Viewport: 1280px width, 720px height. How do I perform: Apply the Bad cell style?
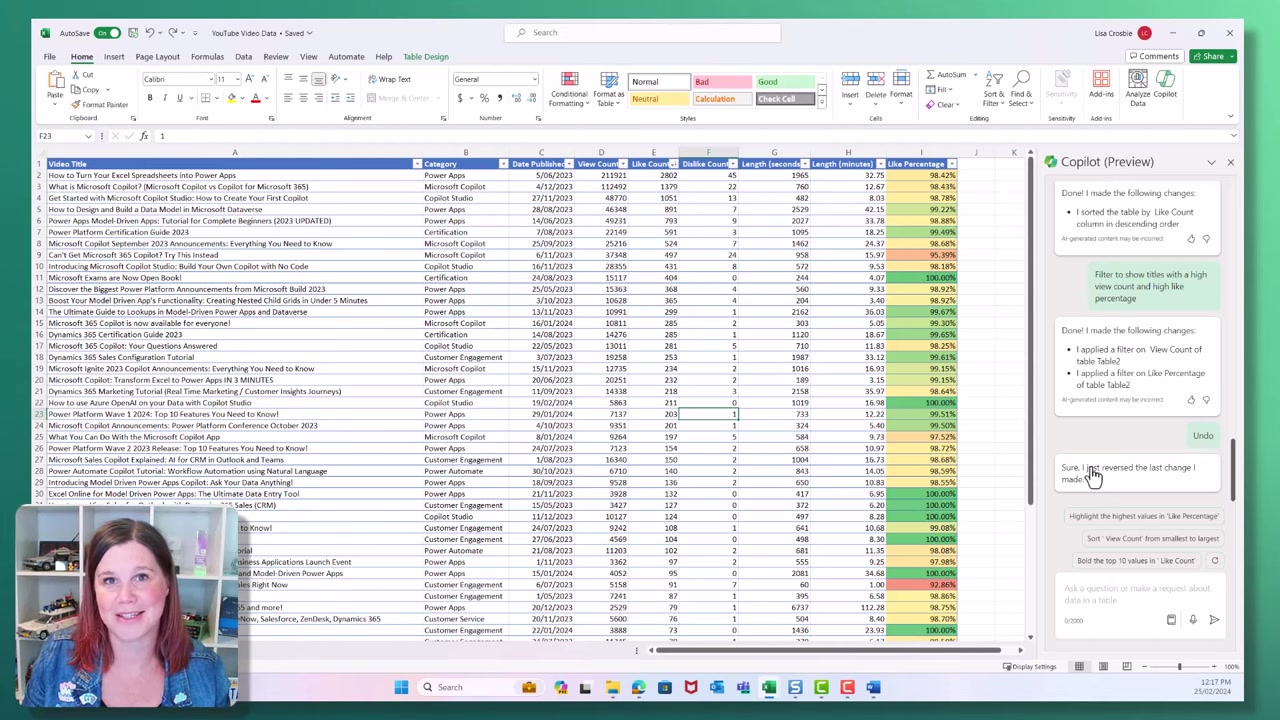coord(721,82)
